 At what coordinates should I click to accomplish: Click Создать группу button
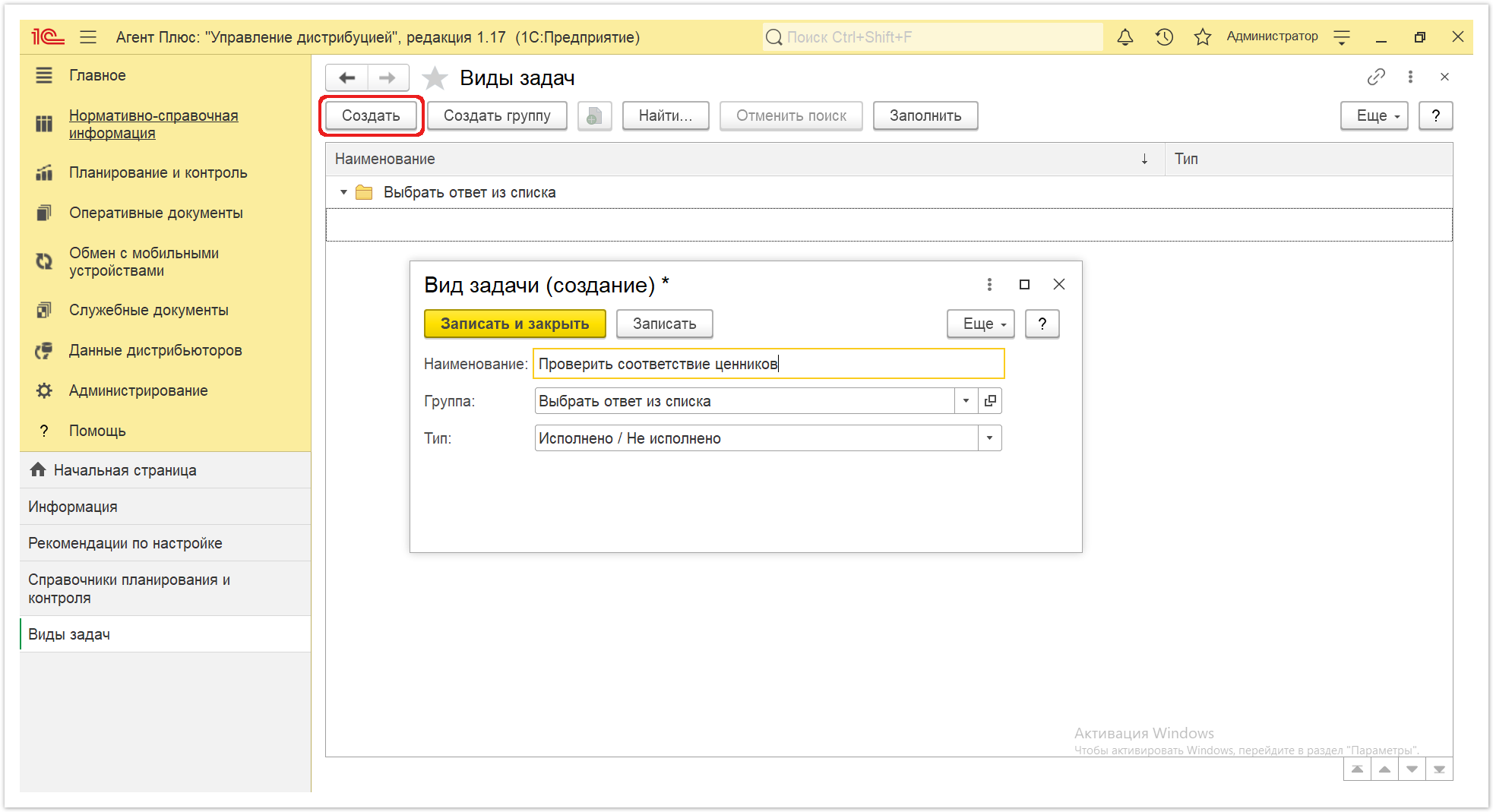(497, 115)
